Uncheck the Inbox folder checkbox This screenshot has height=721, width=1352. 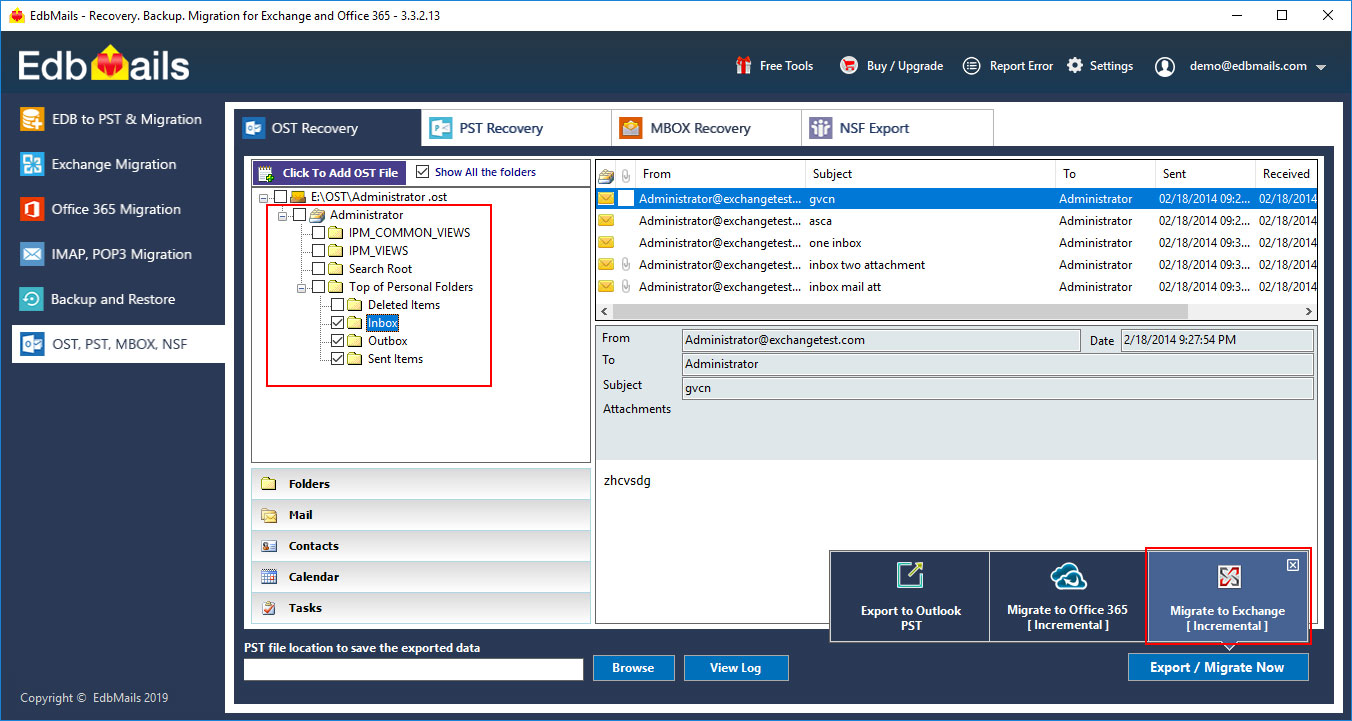[x=337, y=323]
